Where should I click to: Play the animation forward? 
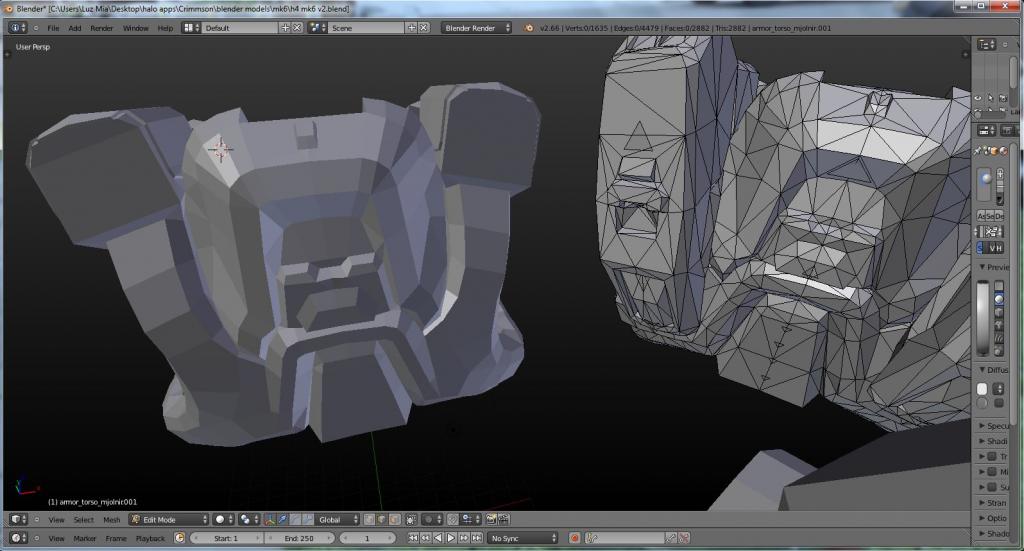tap(451, 538)
